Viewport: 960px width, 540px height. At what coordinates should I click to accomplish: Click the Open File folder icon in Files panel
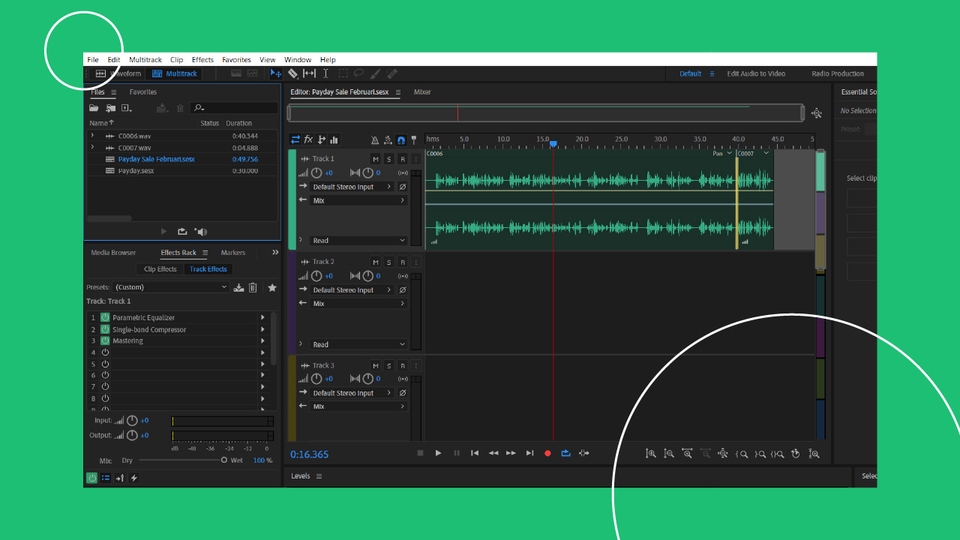[94, 108]
